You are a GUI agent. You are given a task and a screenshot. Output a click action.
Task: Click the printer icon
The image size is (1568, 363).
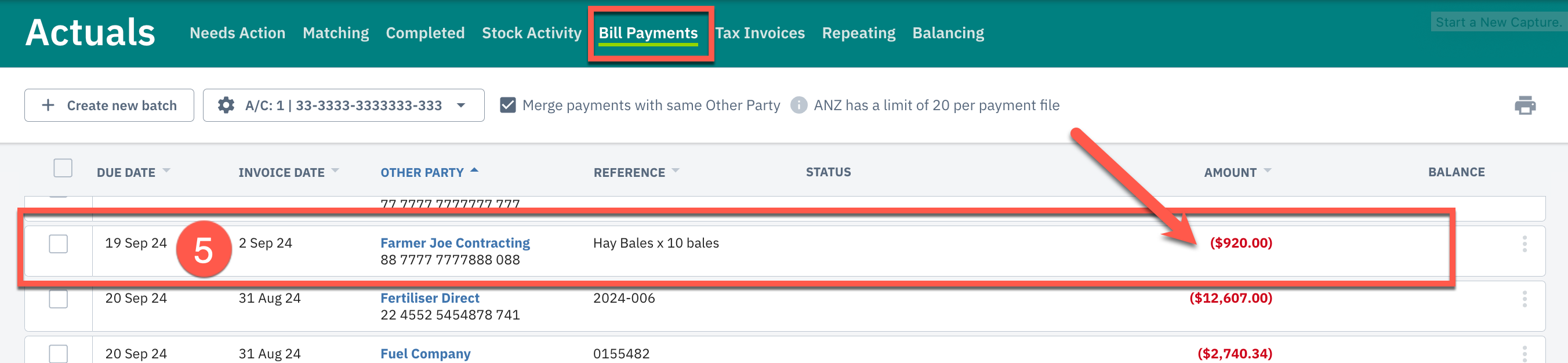1524,106
